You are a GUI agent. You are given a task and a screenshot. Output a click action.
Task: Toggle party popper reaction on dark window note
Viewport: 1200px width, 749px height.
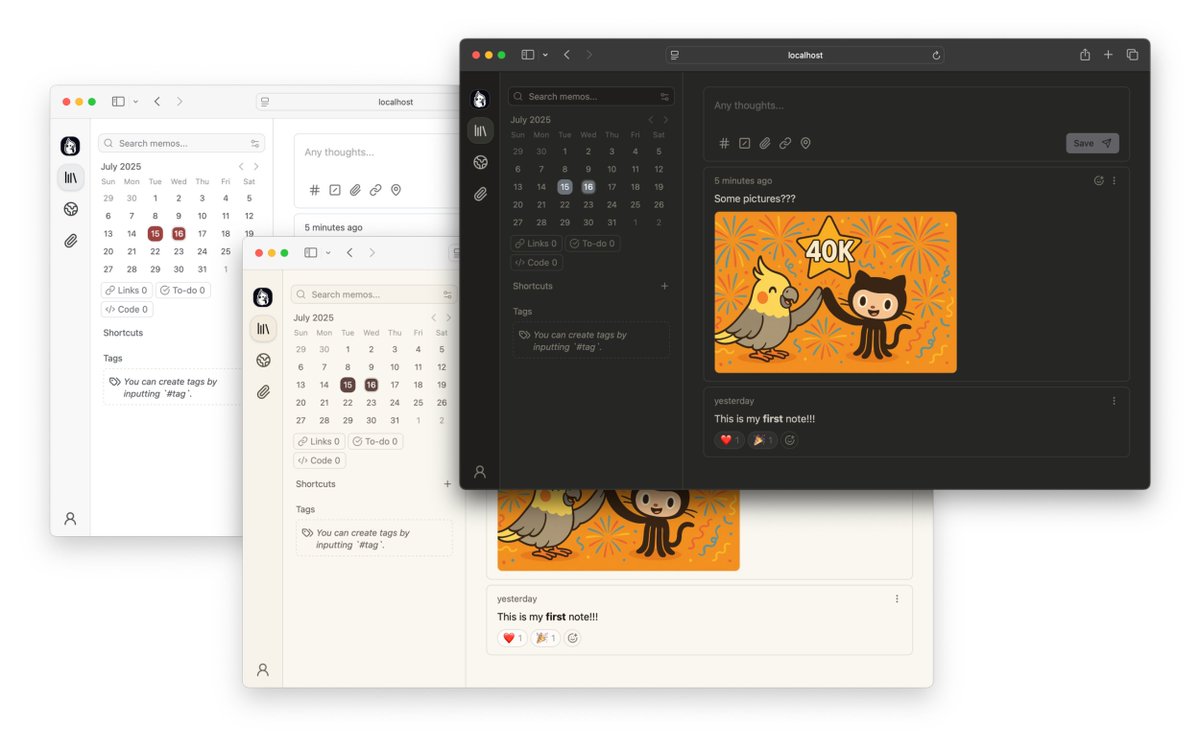tap(762, 440)
